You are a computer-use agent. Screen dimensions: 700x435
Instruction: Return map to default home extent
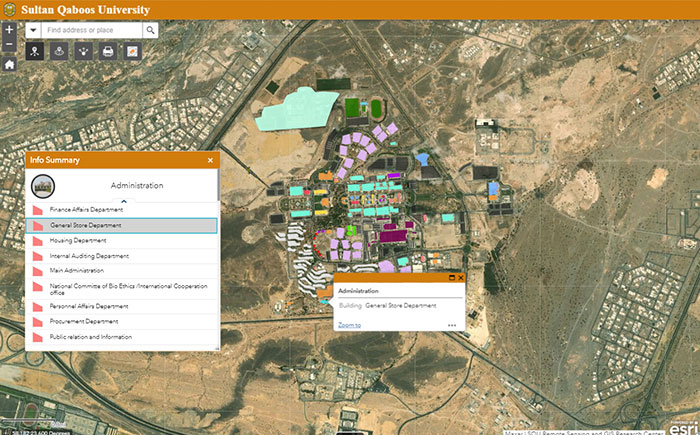9,64
